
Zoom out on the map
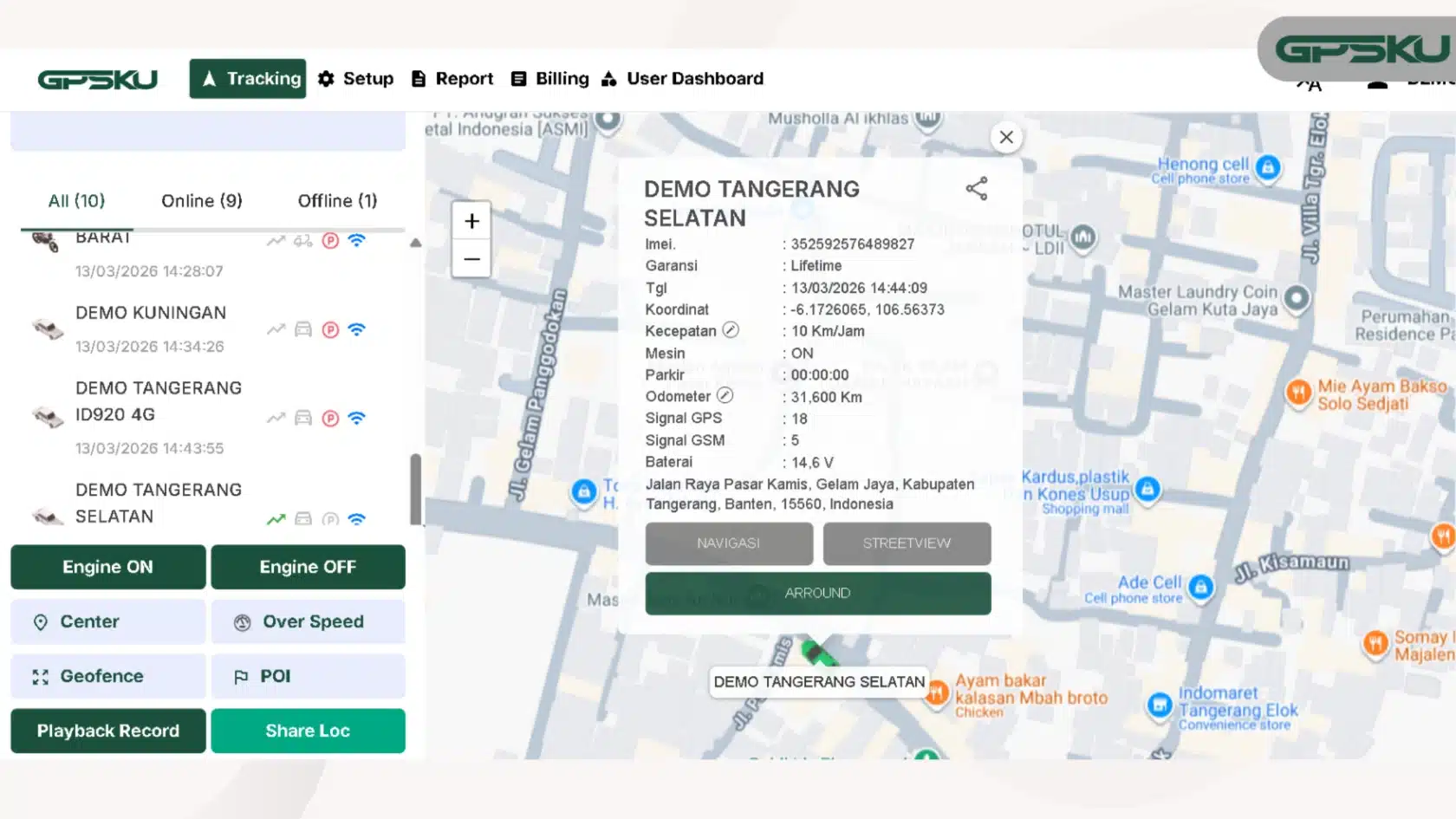click(x=471, y=258)
